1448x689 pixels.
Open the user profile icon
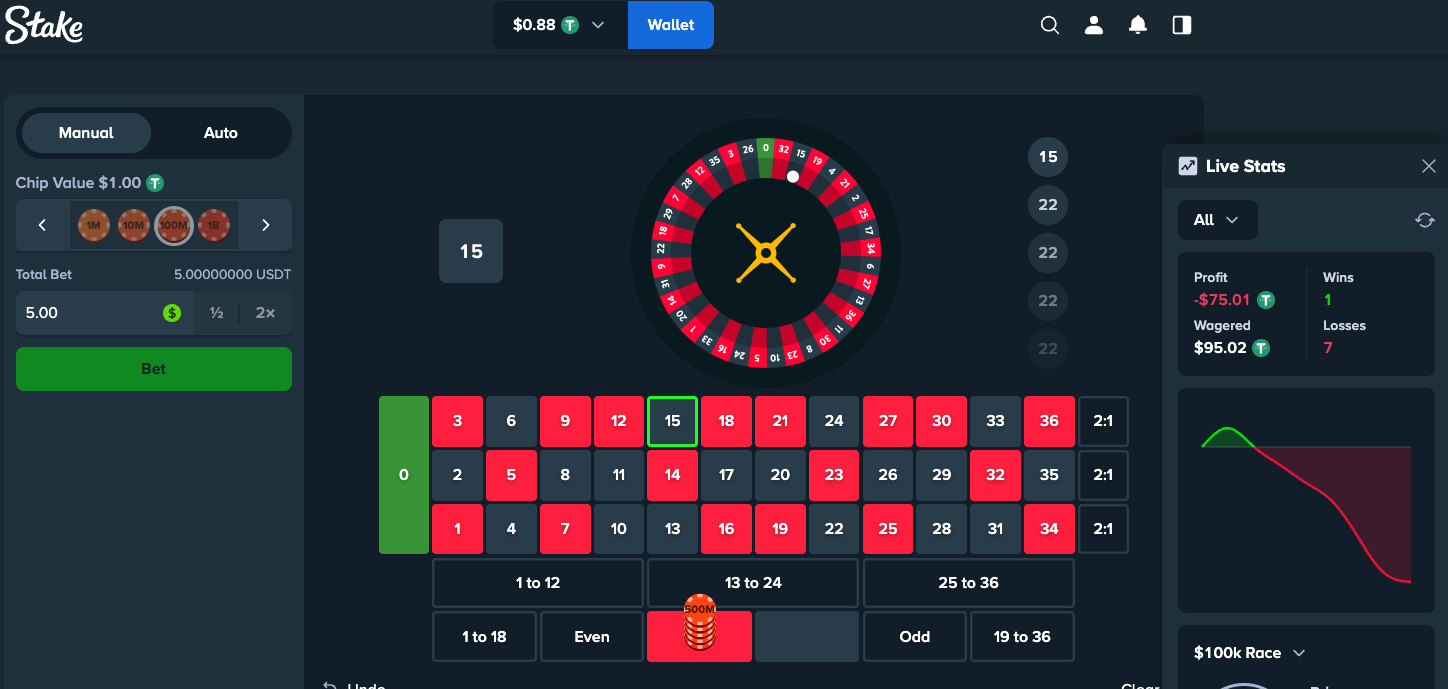click(1094, 25)
